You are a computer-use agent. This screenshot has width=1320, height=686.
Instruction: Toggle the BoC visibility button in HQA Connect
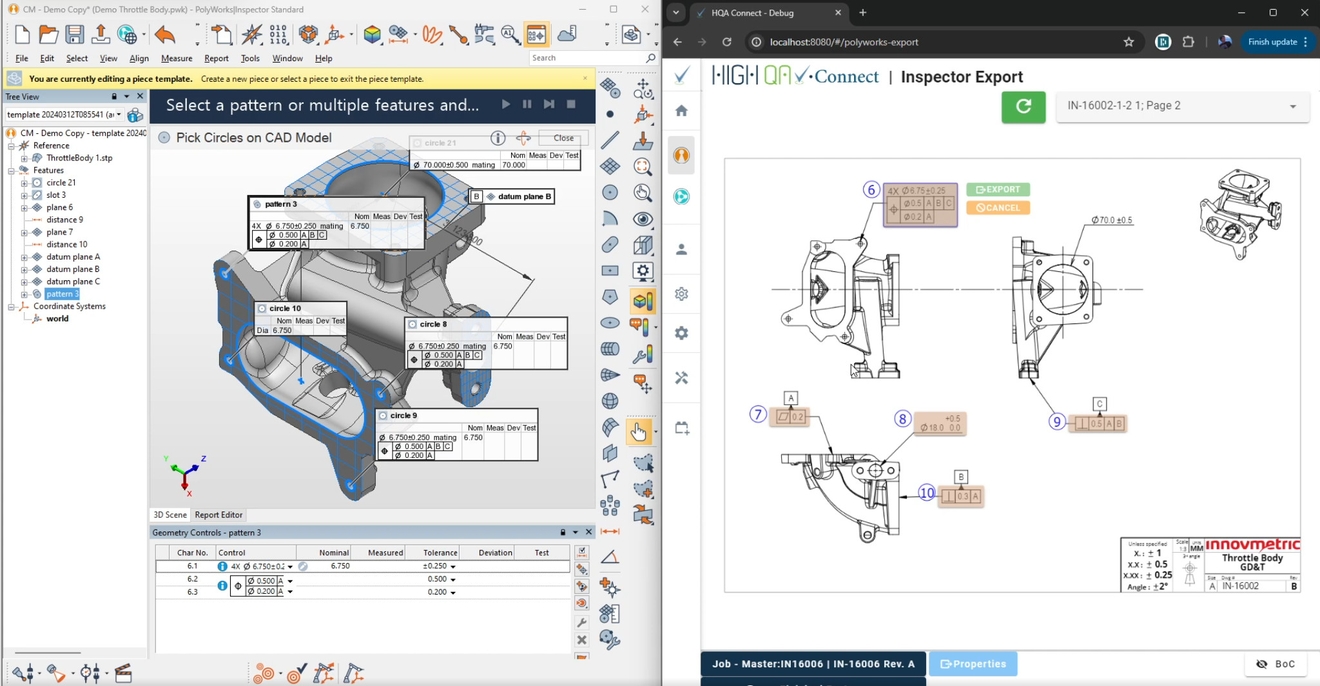tap(1275, 664)
